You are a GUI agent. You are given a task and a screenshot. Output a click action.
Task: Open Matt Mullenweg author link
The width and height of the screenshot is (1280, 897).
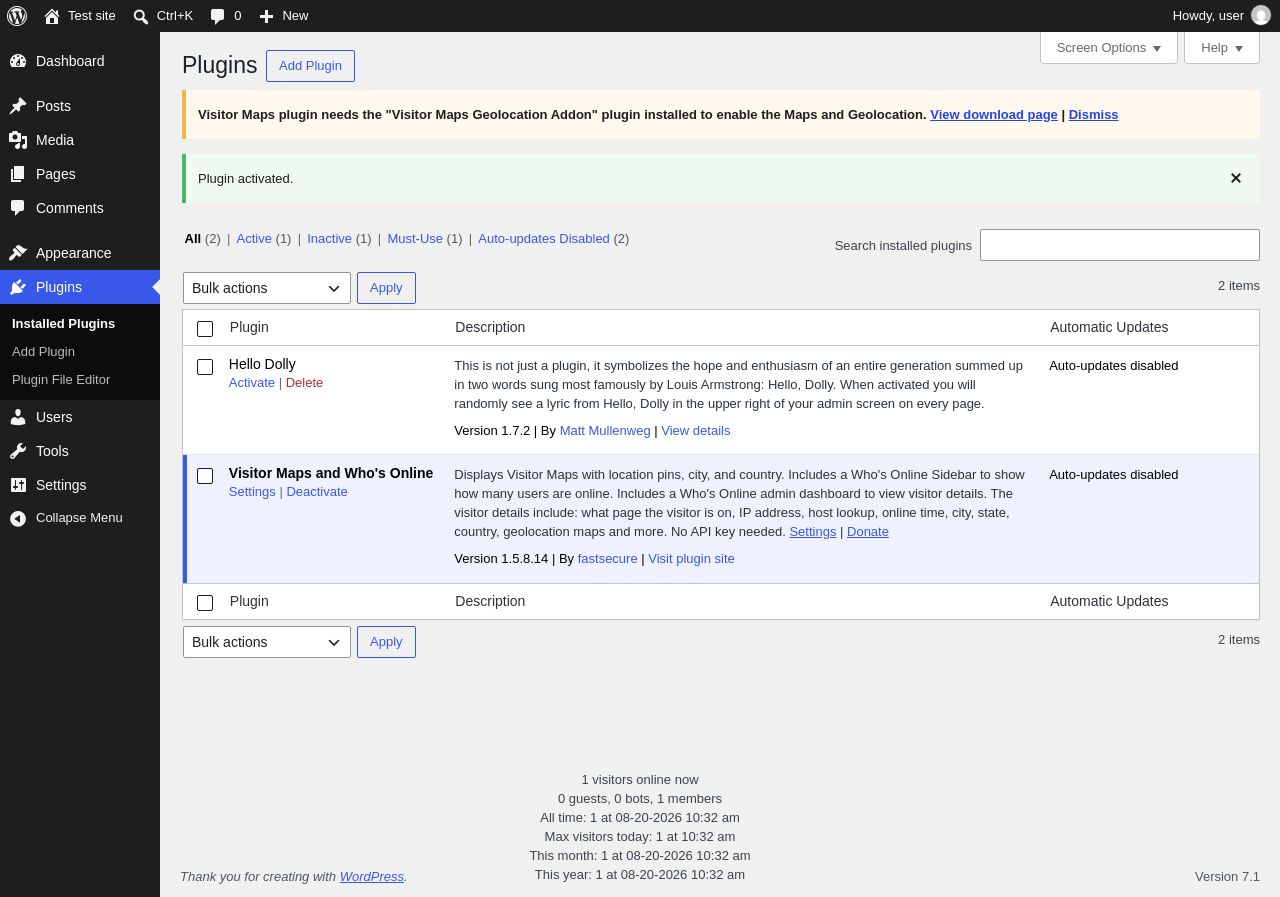pos(605,430)
